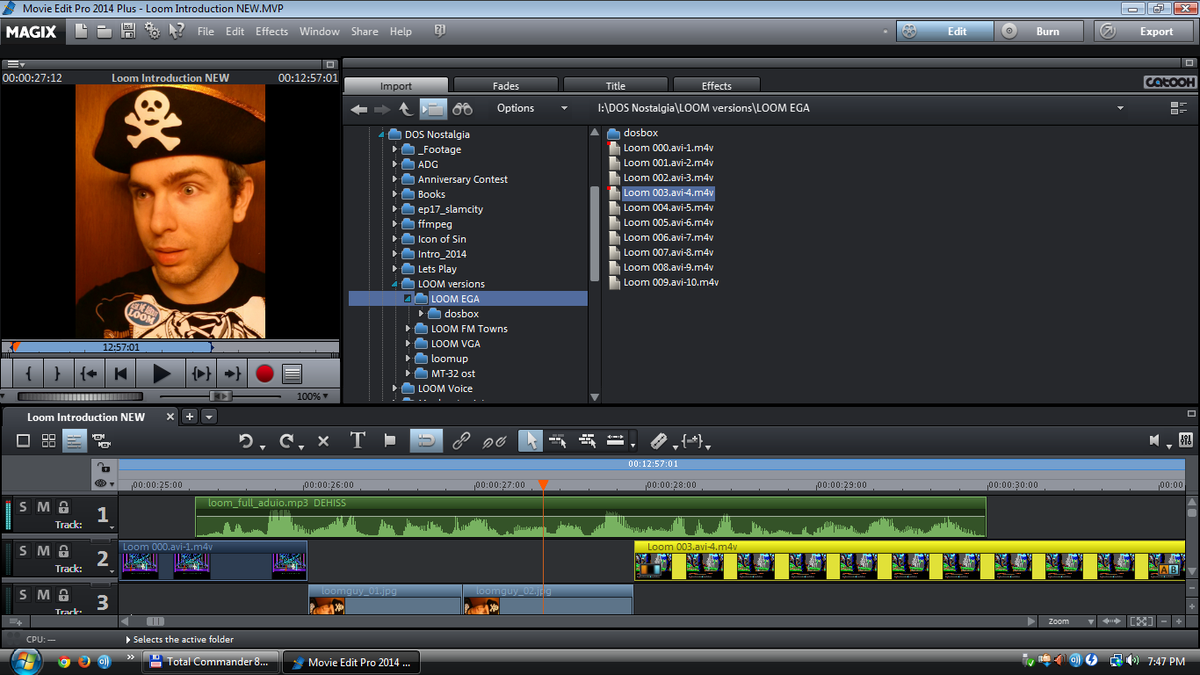Open the Share menu
Screen dimensions: 1200x675
point(365,31)
